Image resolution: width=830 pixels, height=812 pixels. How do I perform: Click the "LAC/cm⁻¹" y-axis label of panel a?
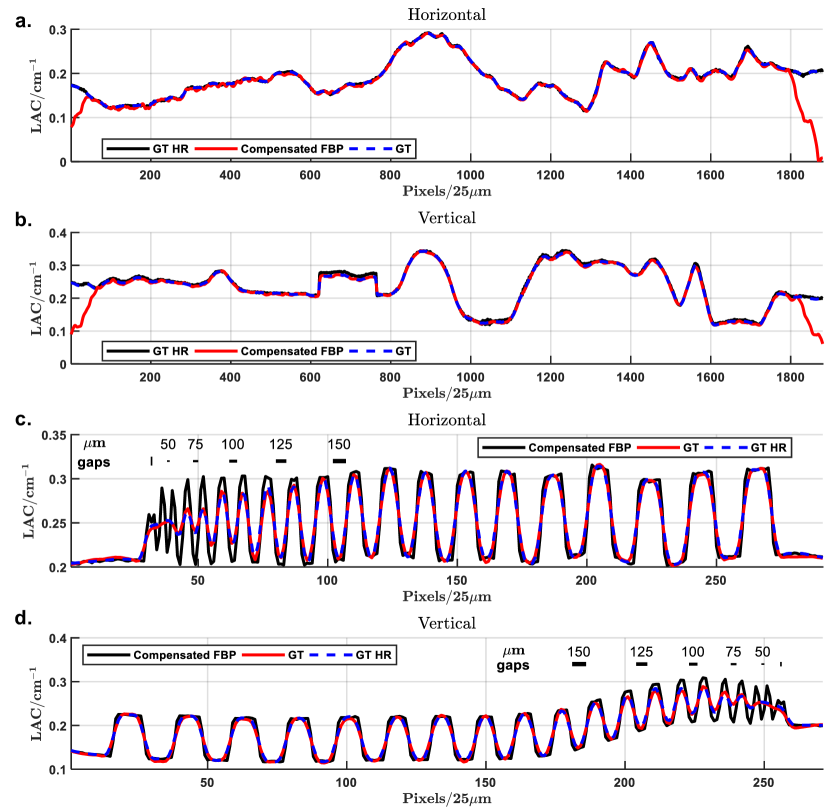[36, 96]
